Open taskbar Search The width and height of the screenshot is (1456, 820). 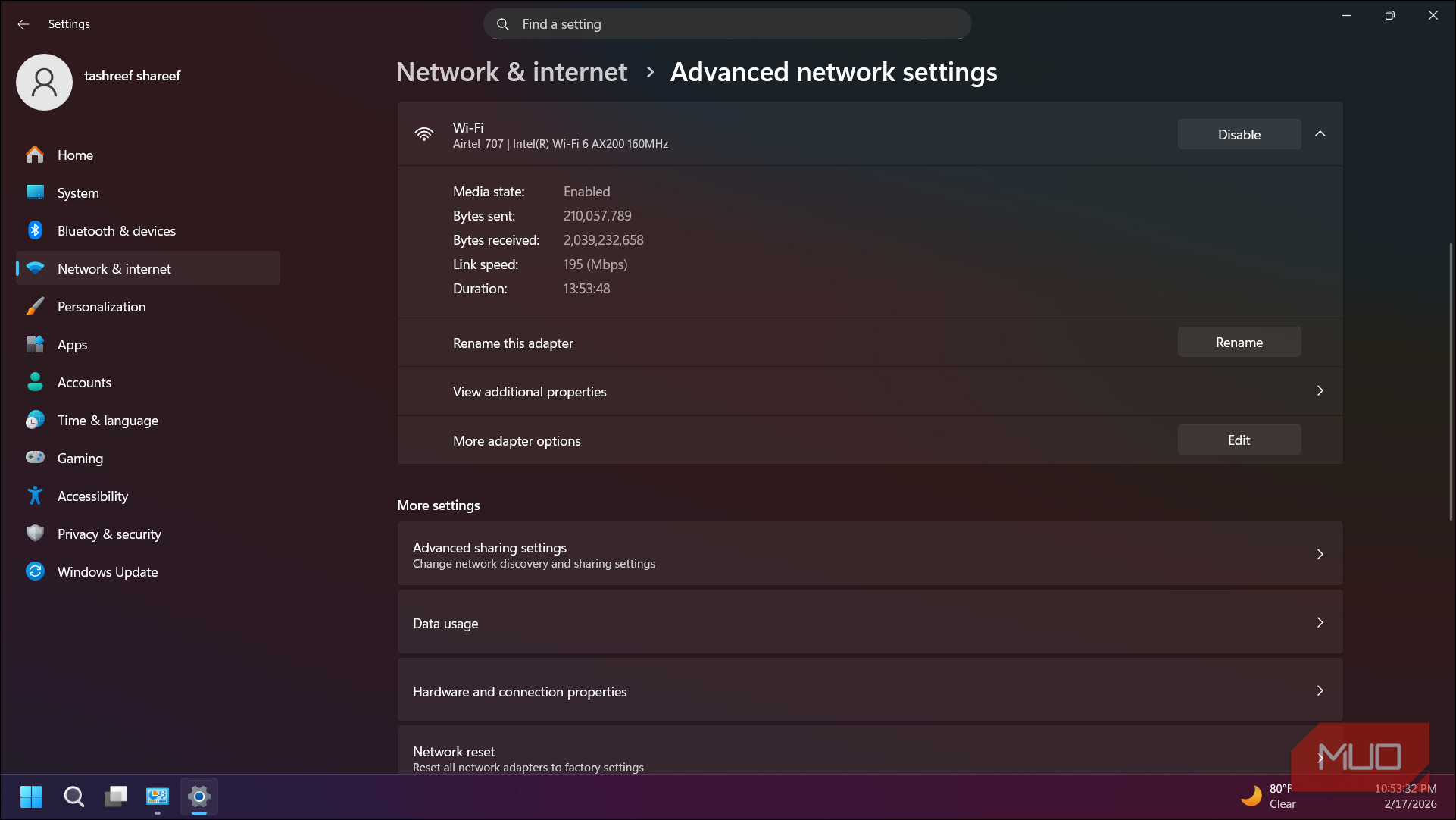73,797
